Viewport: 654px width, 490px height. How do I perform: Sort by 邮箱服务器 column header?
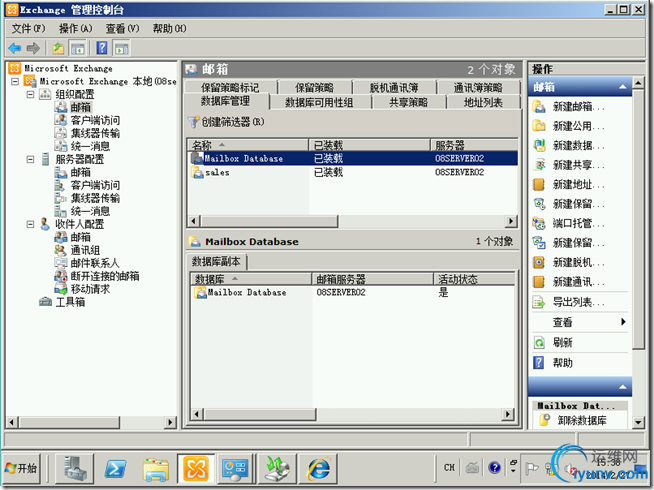coord(372,279)
